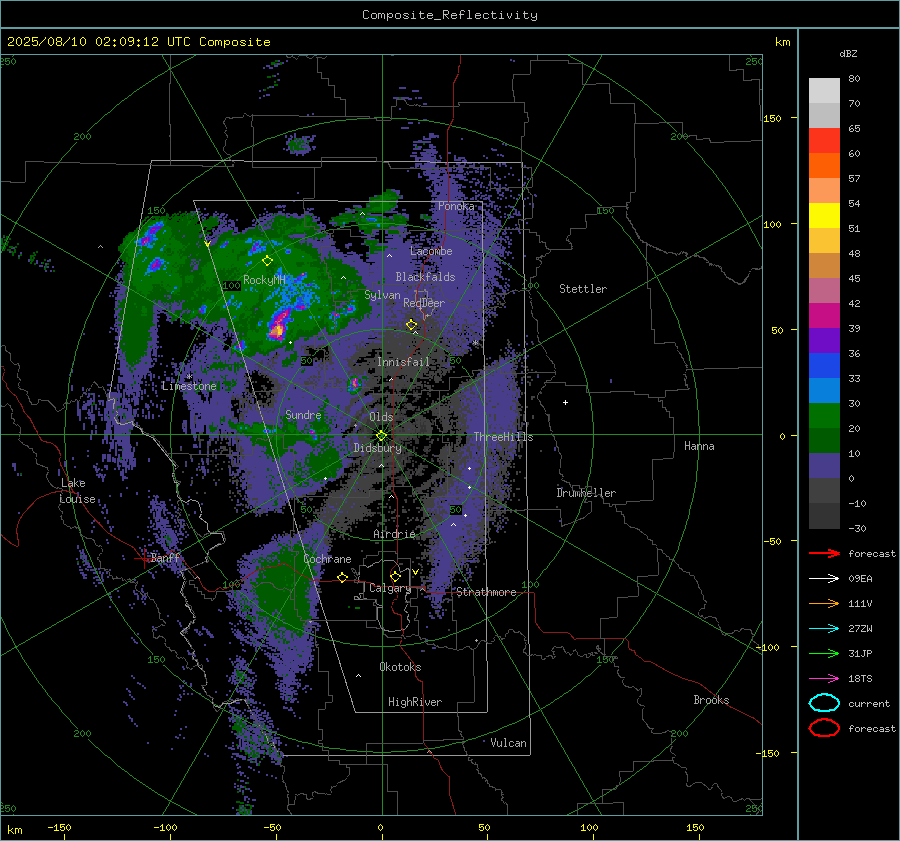Click the RedDeer city label
The image size is (900, 841).
424,303
